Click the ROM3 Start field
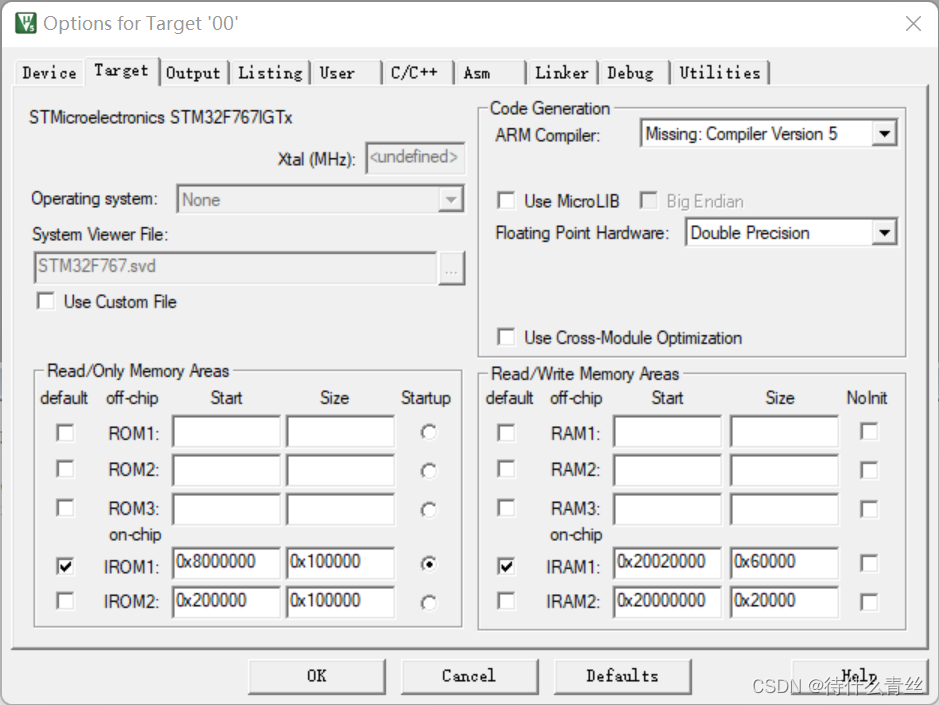The width and height of the screenshot is (939, 705). click(226, 509)
